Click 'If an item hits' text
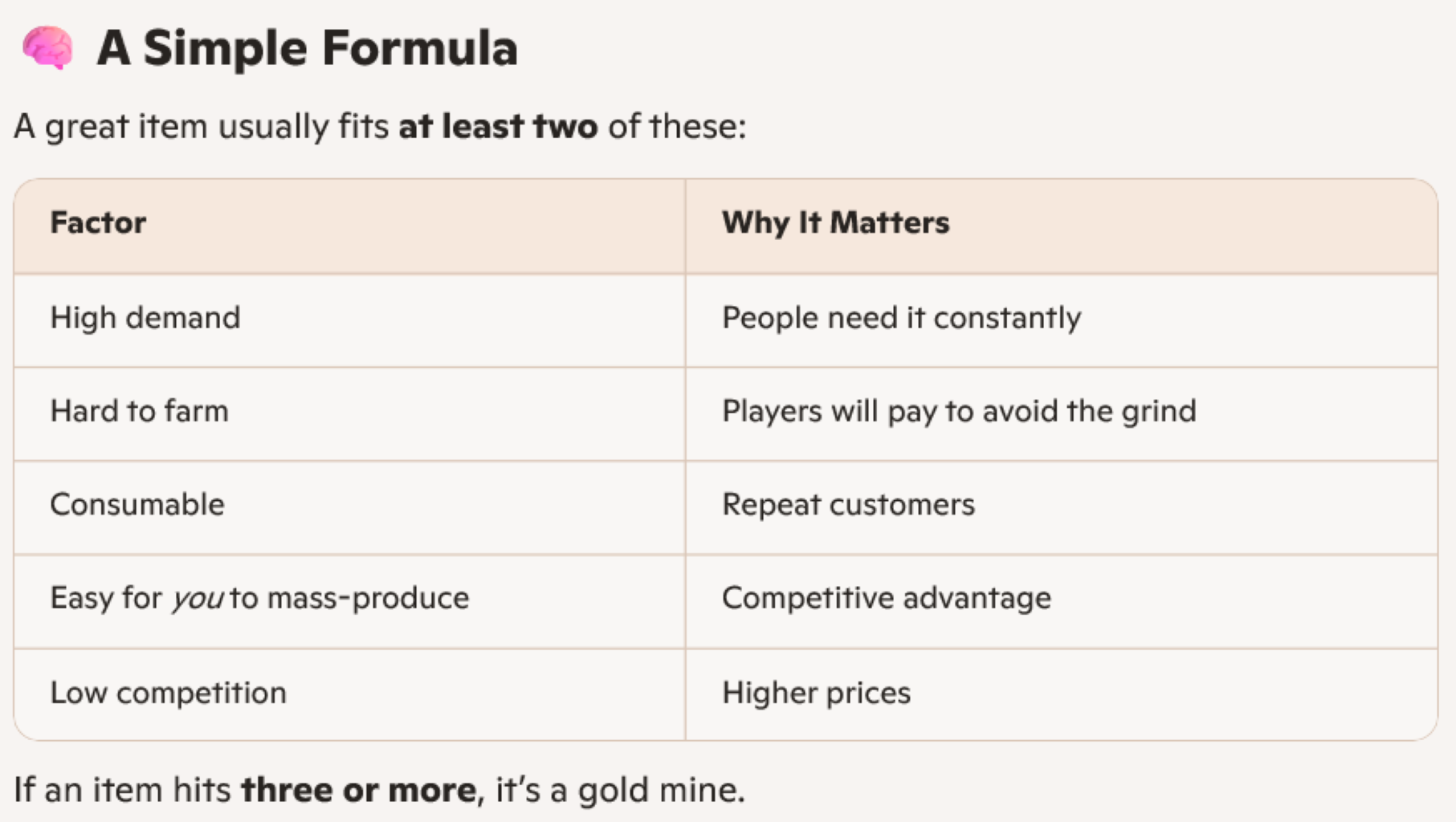Viewport: 1456px width, 822px height. pyautogui.click(x=122, y=790)
